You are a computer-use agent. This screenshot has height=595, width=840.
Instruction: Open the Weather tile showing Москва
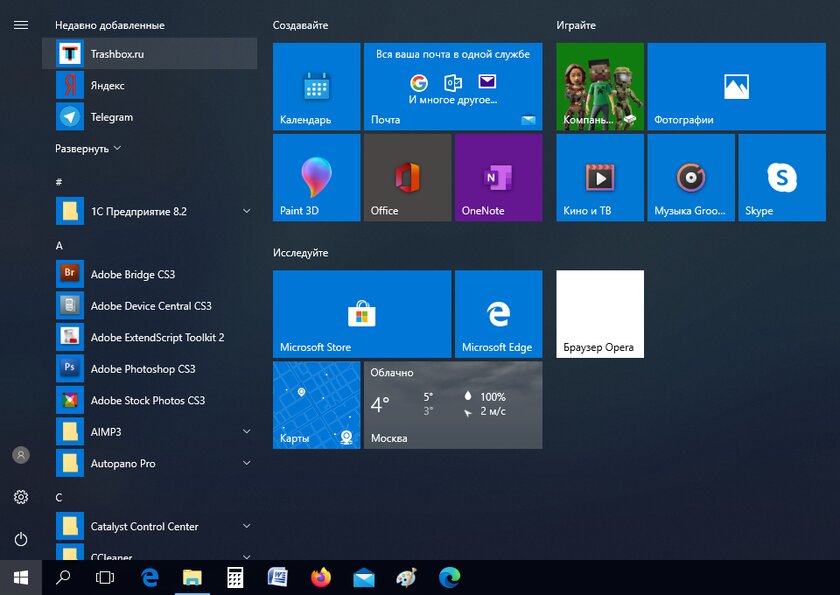[x=453, y=405]
